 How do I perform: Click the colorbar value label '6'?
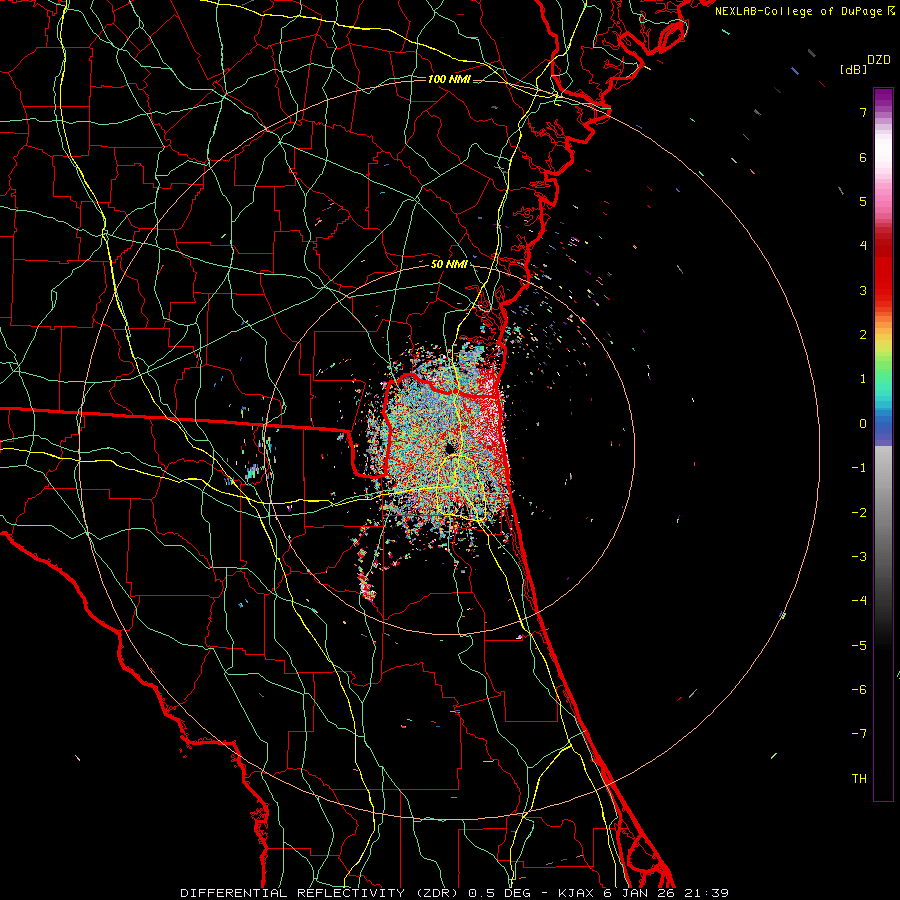pos(863,157)
